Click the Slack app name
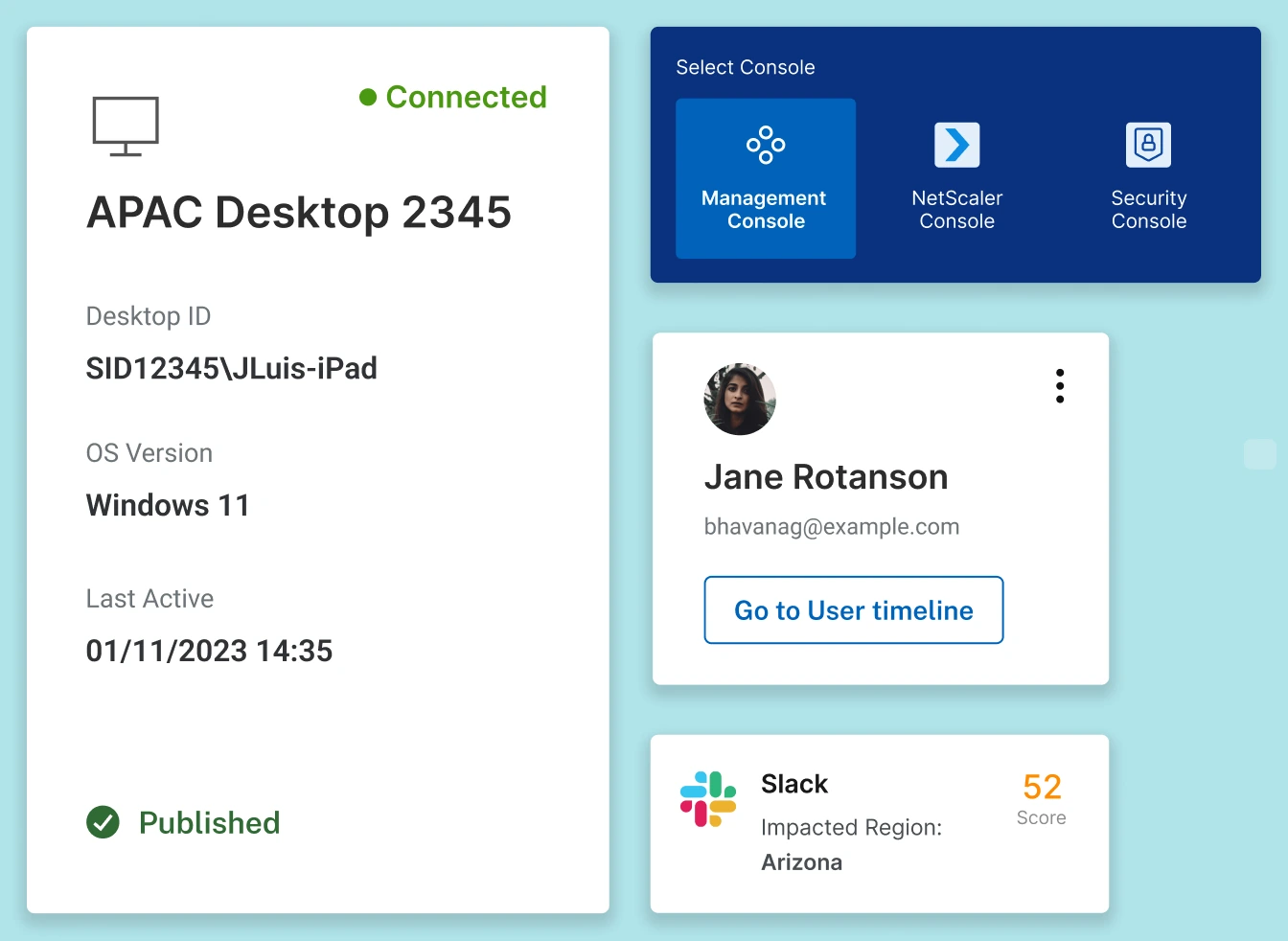This screenshot has width=1288, height=941. (x=794, y=784)
